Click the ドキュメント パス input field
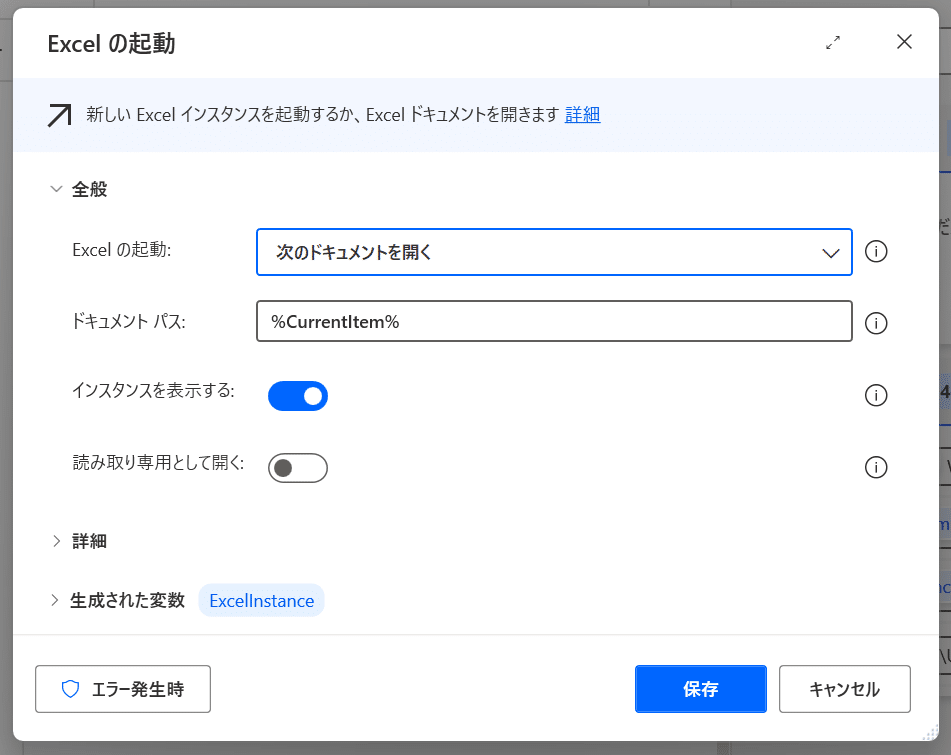This screenshot has width=951, height=755. tap(554, 321)
